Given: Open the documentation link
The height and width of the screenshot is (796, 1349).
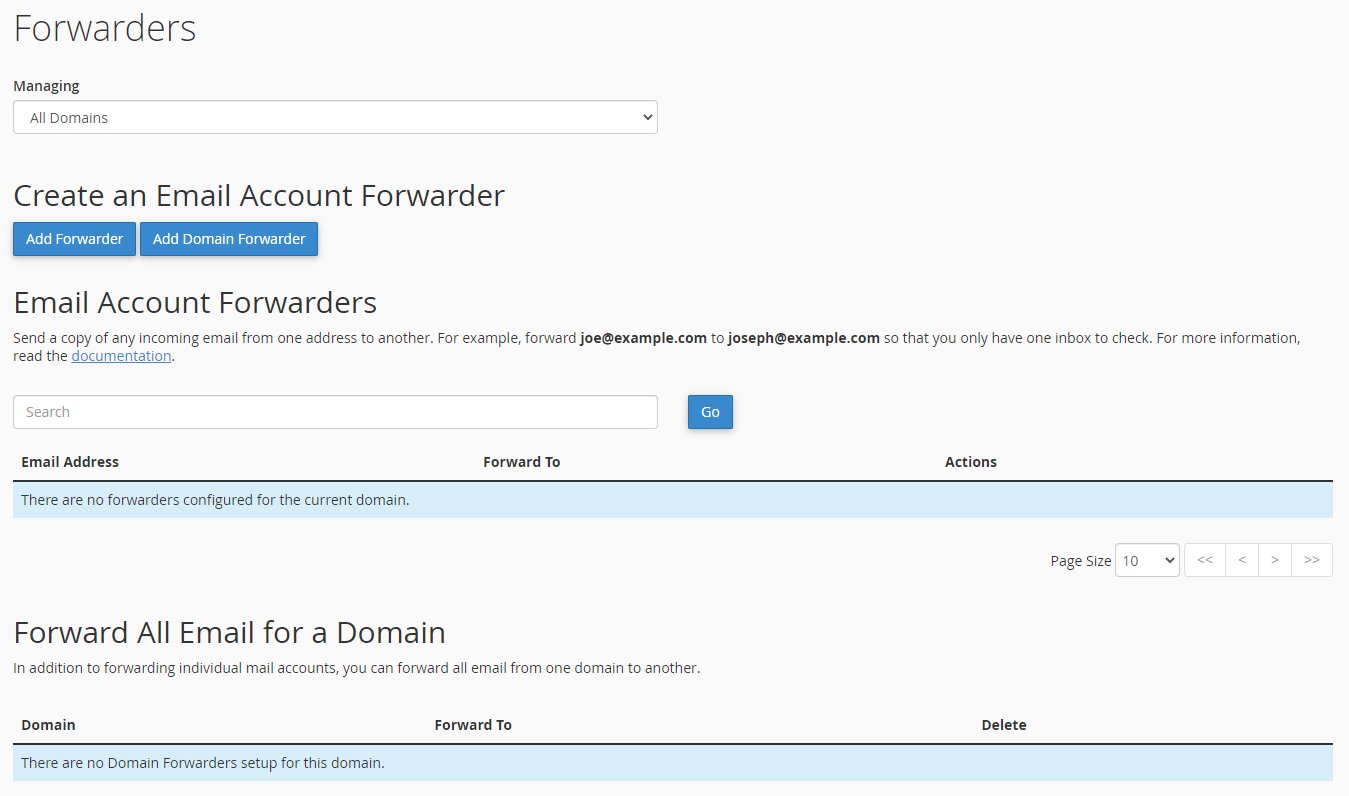Looking at the screenshot, I should click(x=121, y=356).
